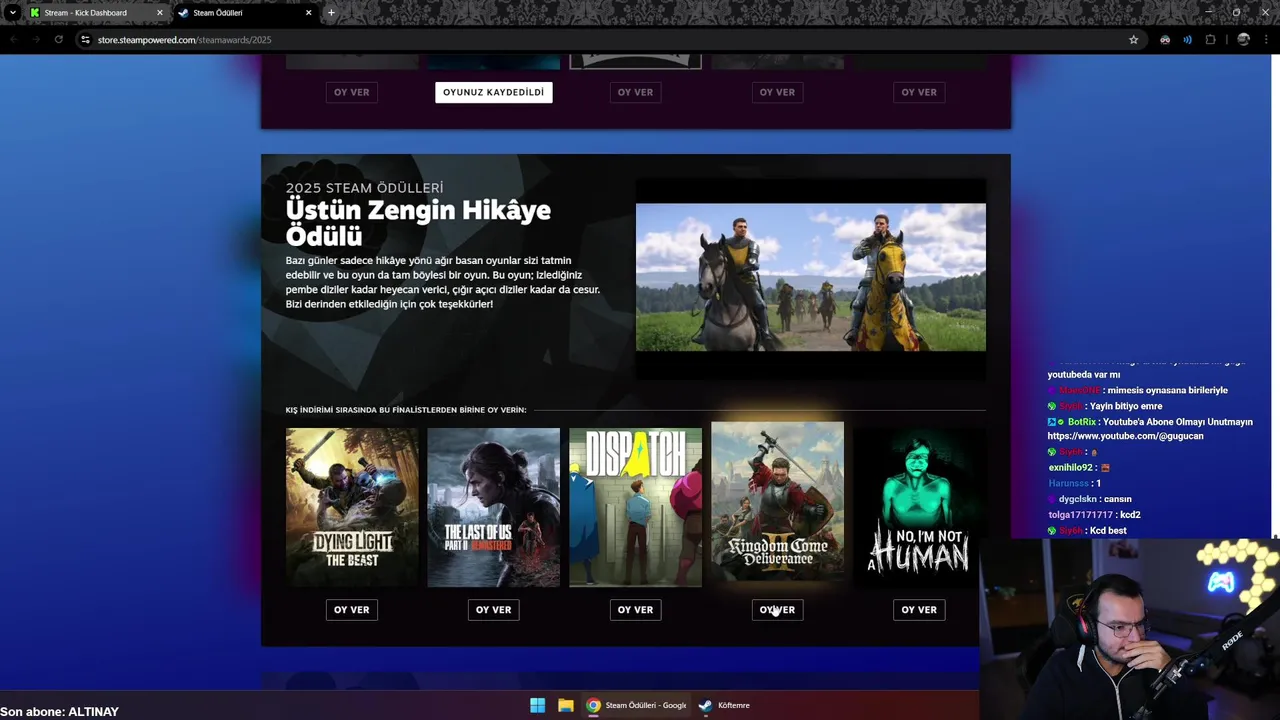Image resolution: width=1280 pixels, height=720 pixels.
Task: Reload the Steam awards page
Action: tap(59, 40)
